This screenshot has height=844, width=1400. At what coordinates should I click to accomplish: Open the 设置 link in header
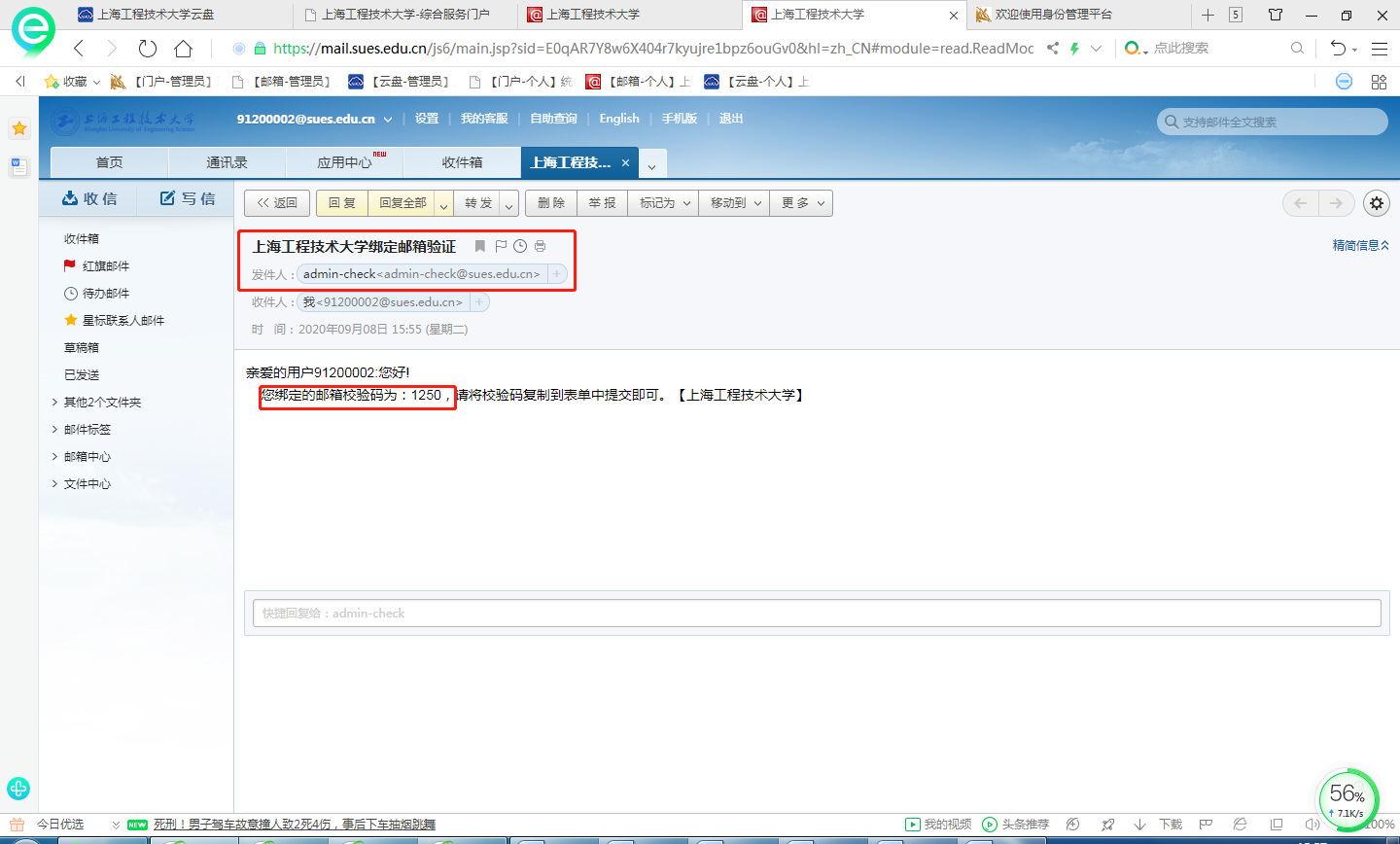(x=427, y=119)
